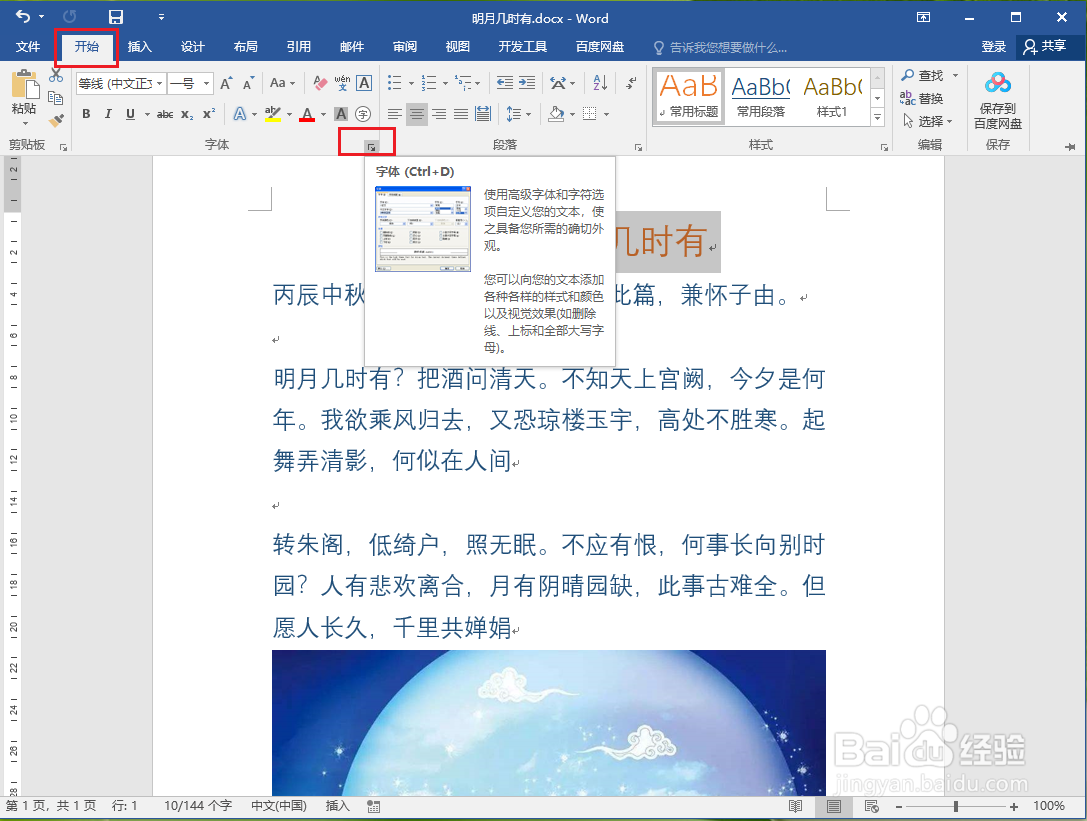Increase font size with the A-up icon
This screenshot has width=1087, height=821.
pos(226,83)
